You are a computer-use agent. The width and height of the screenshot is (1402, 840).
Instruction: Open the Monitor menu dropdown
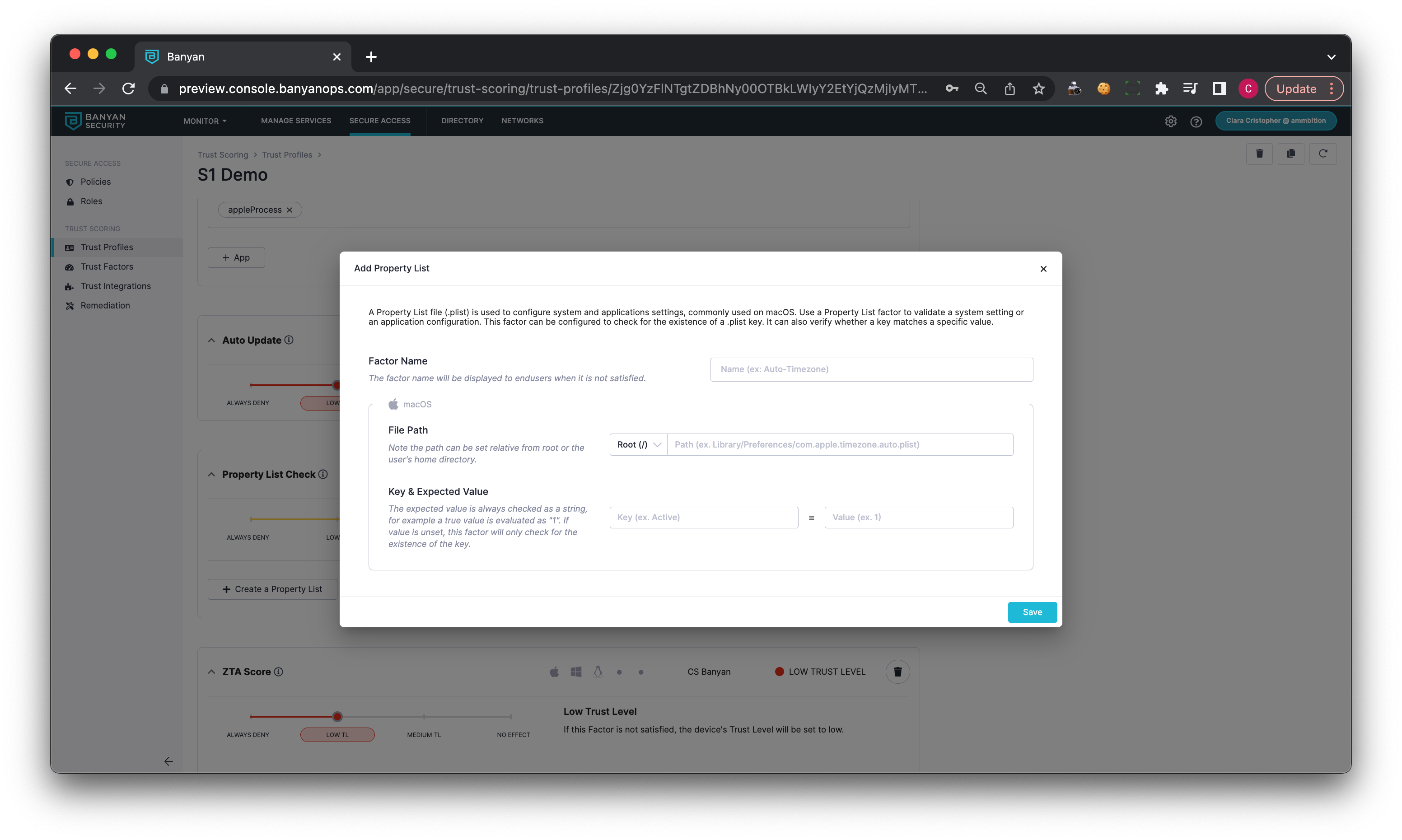(x=204, y=121)
